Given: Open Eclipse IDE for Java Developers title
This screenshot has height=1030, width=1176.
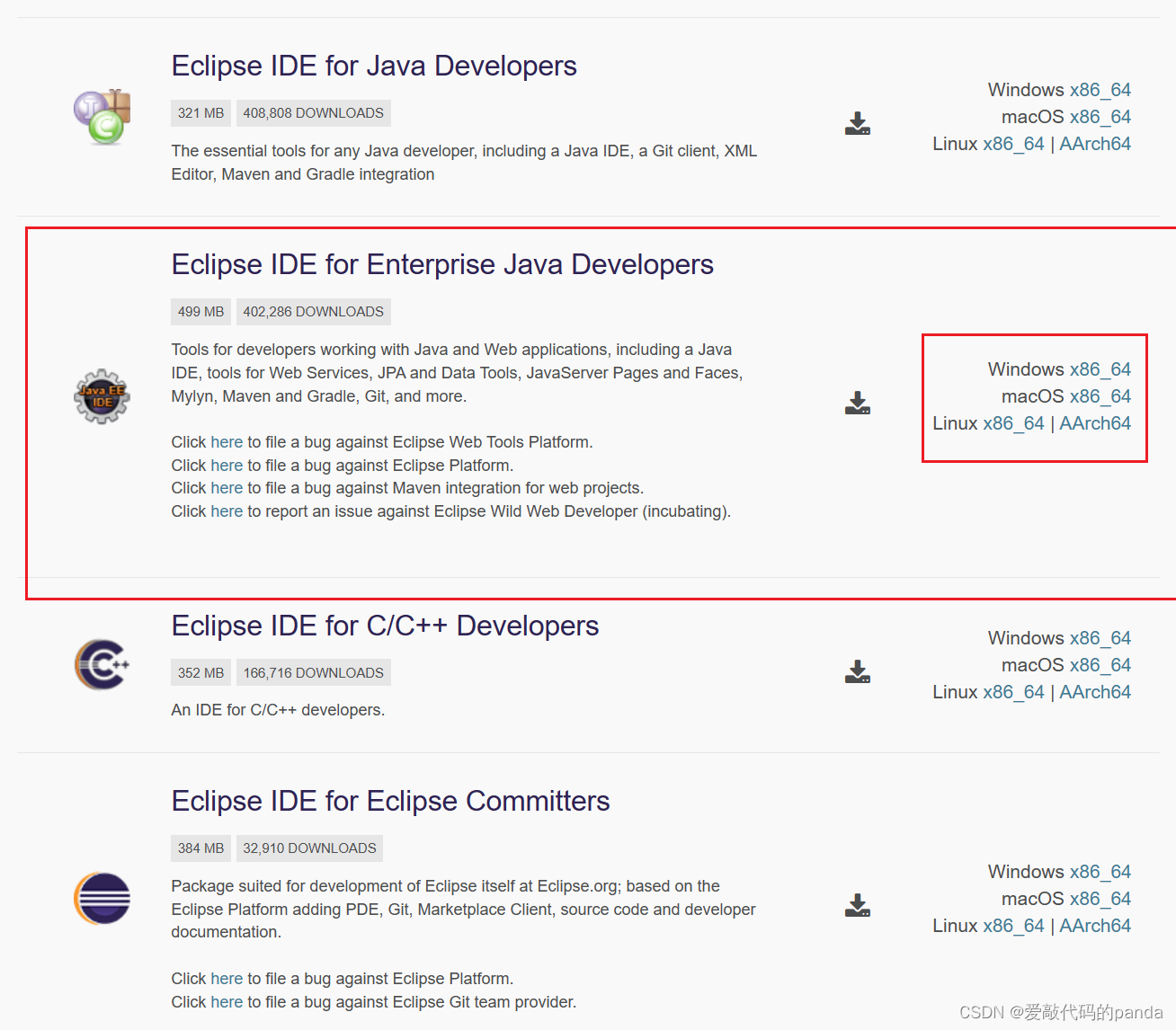Looking at the screenshot, I should point(374,66).
